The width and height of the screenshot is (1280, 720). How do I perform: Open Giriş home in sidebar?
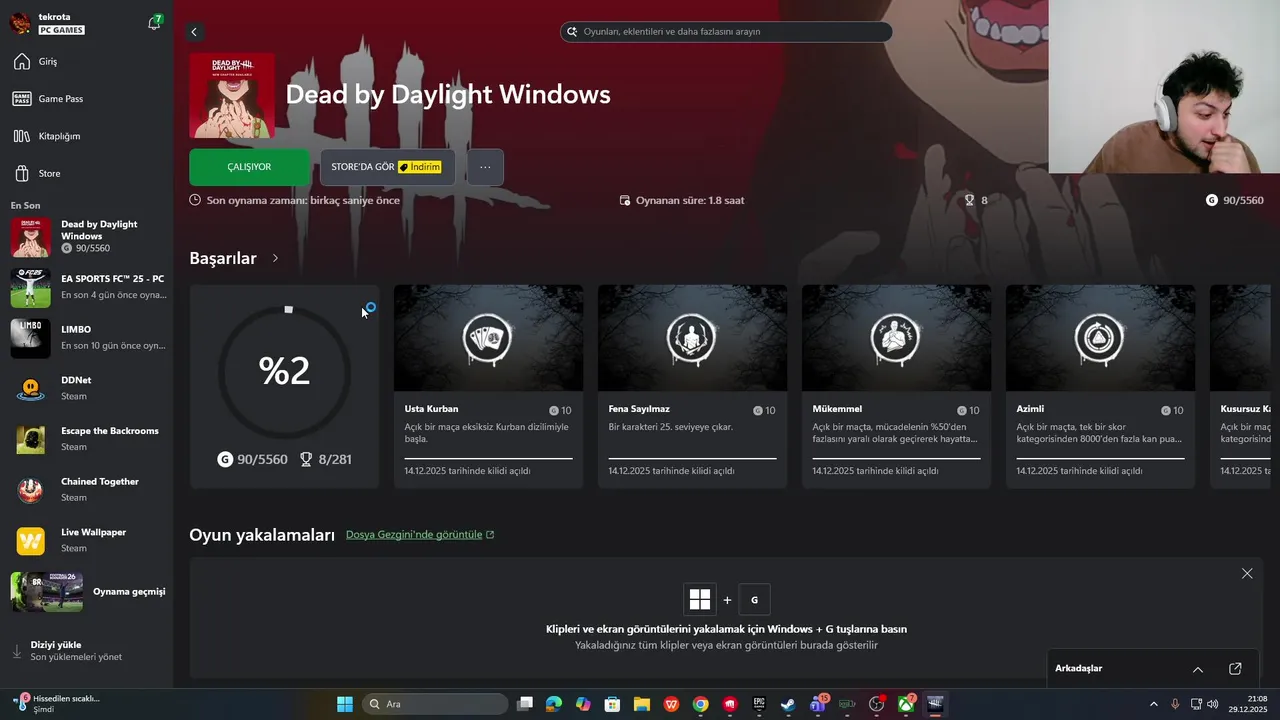pos(87,62)
